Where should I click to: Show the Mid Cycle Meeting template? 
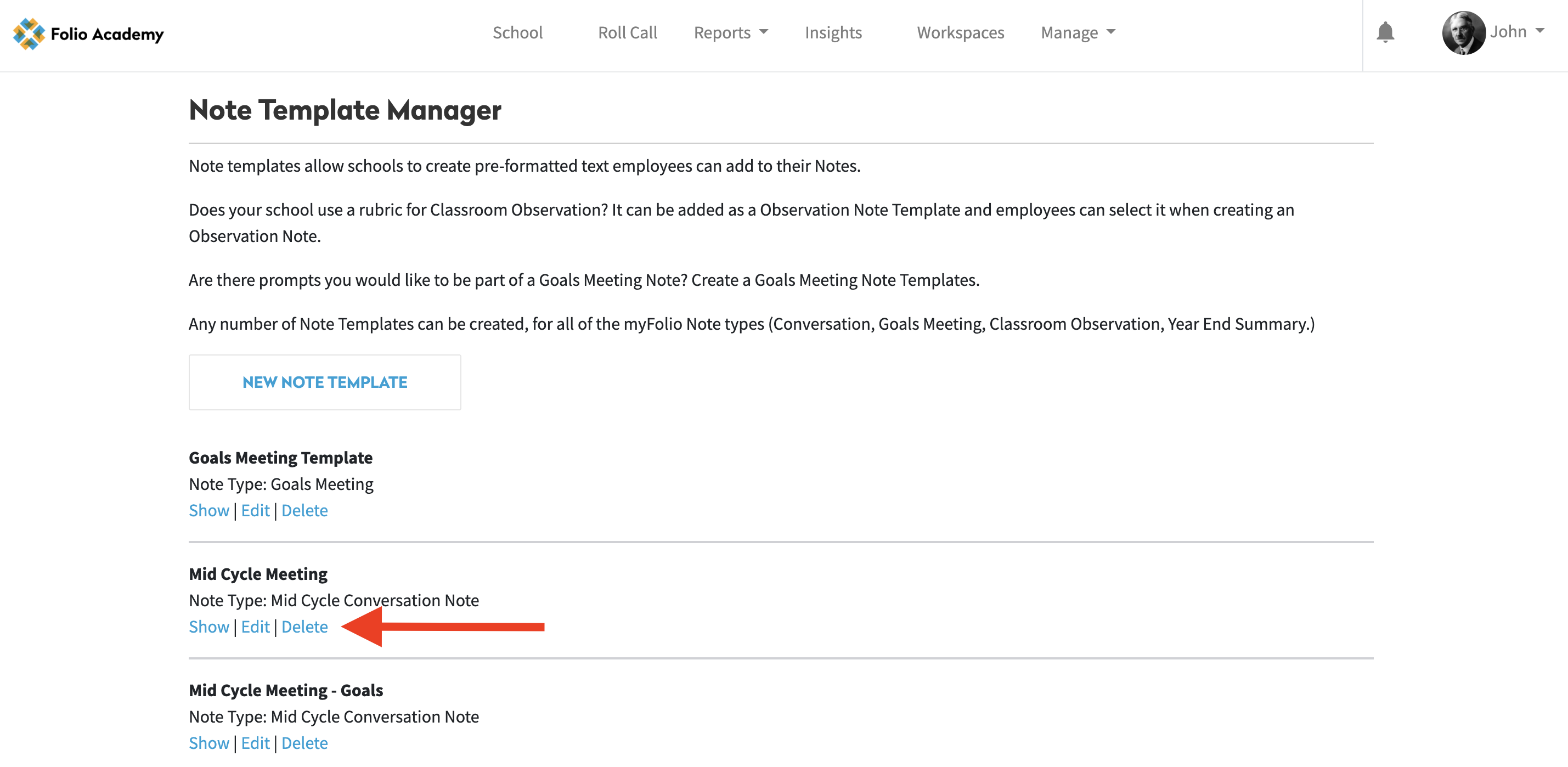point(209,627)
